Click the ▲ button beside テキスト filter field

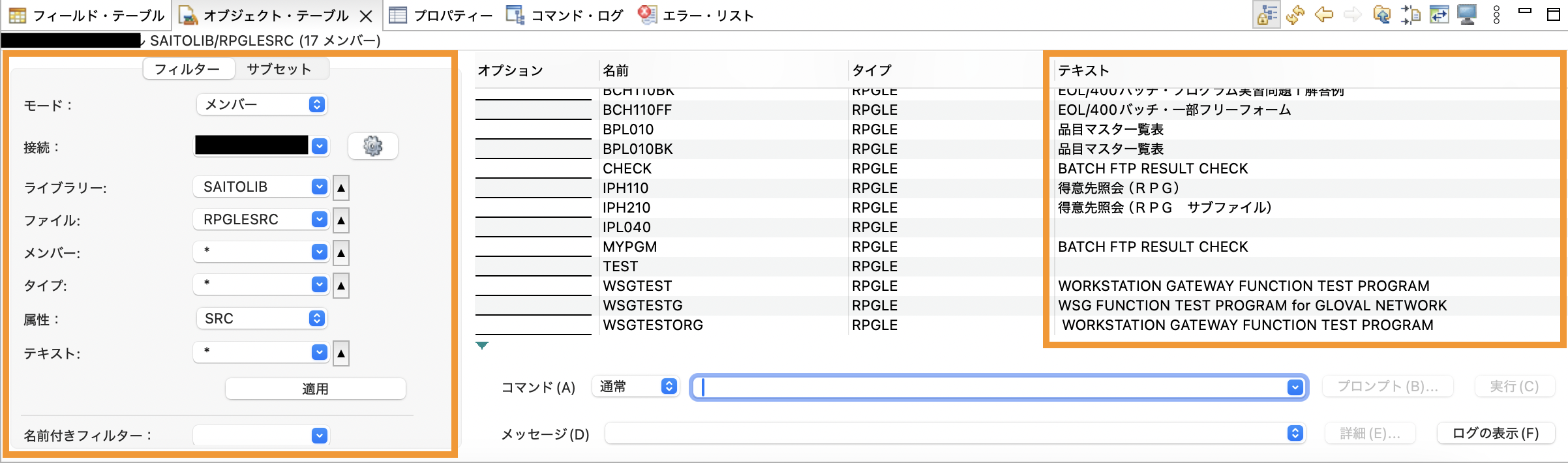341,353
